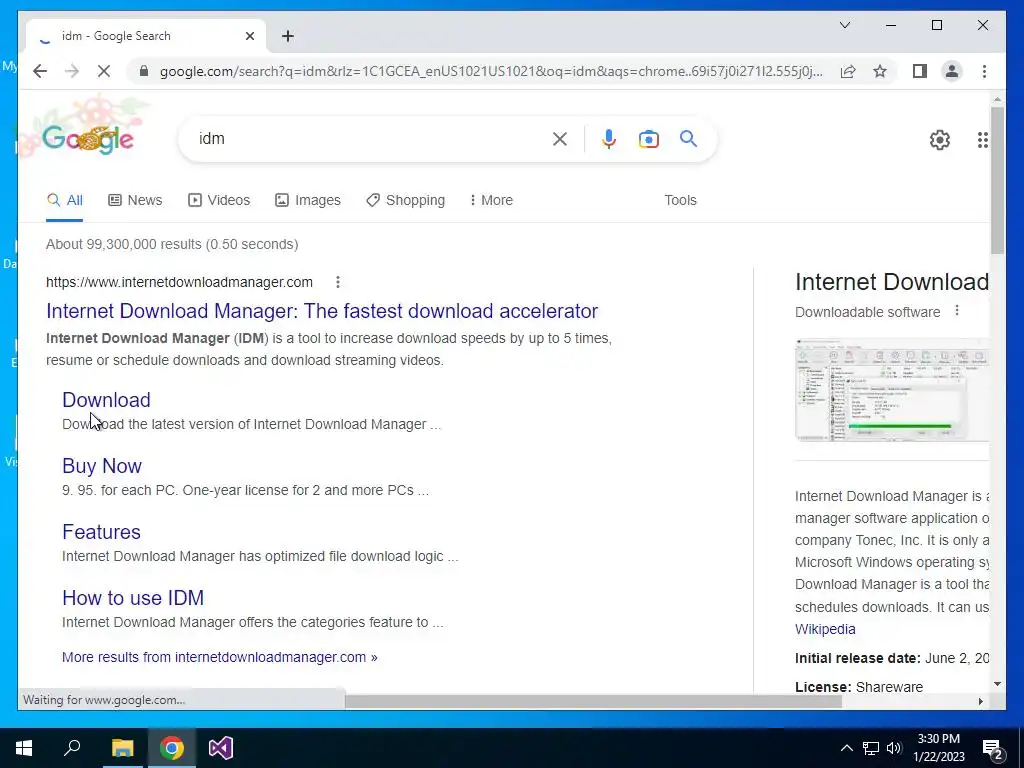Screen dimensions: 1024x768
Task: Switch to the Videos tab
Action: point(219,200)
